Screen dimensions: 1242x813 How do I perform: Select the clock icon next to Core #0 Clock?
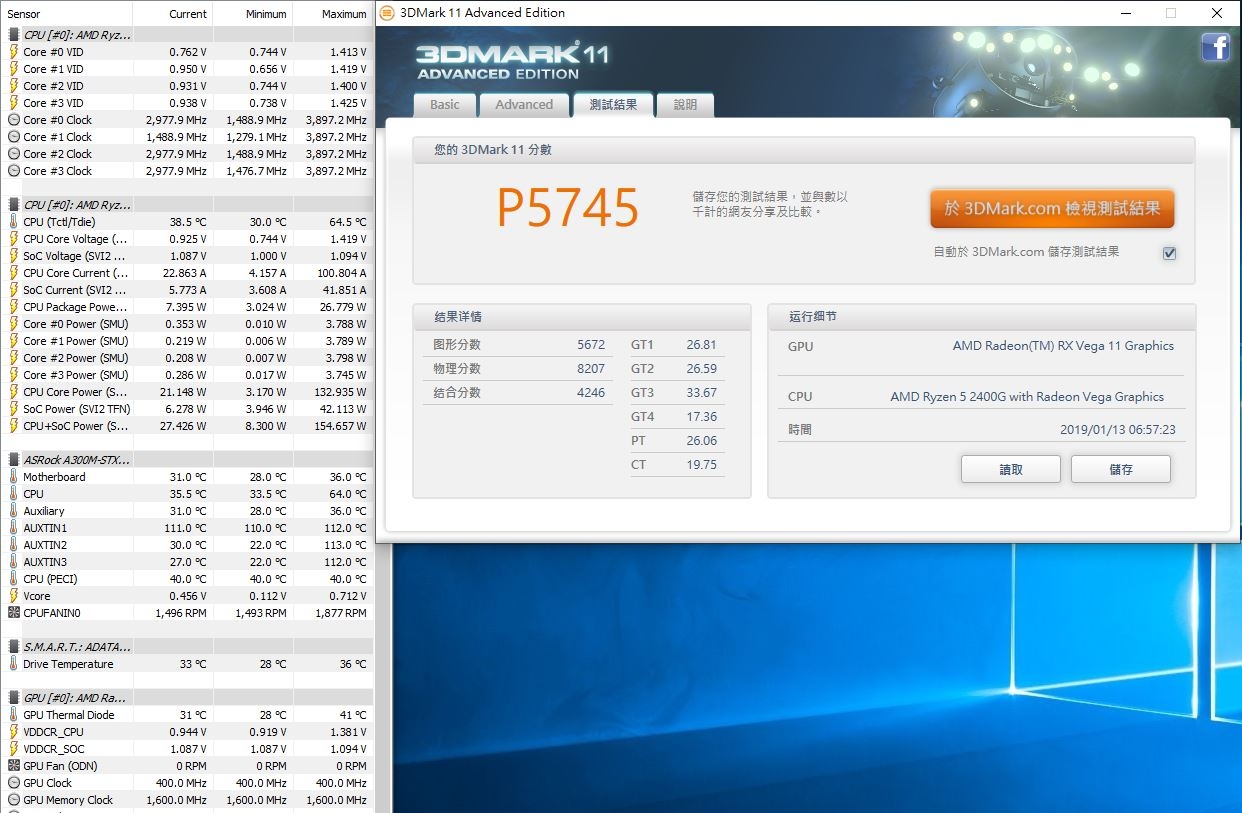(x=13, y=120)
